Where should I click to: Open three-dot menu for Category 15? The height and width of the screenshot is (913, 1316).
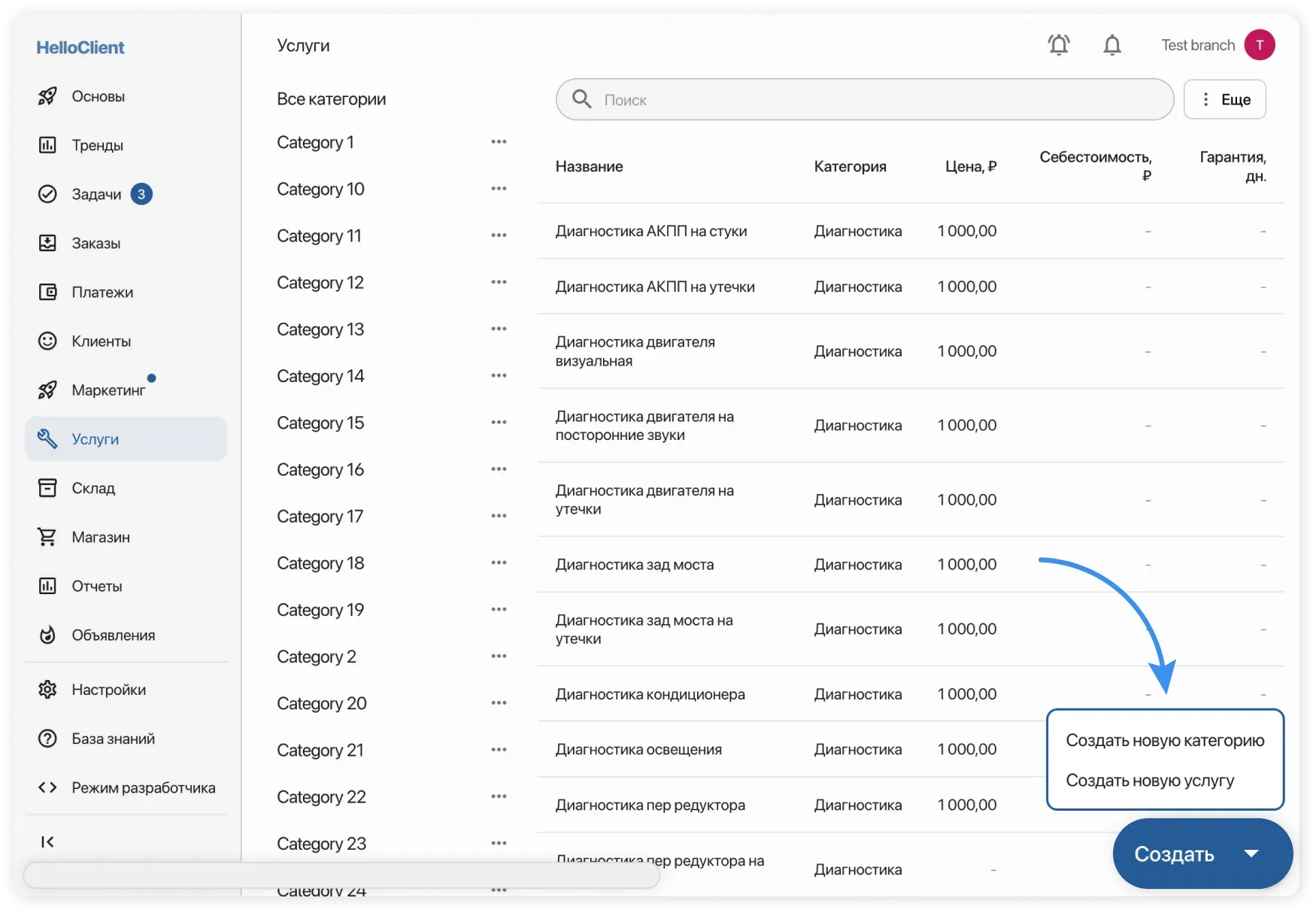[x=499, y=423]
